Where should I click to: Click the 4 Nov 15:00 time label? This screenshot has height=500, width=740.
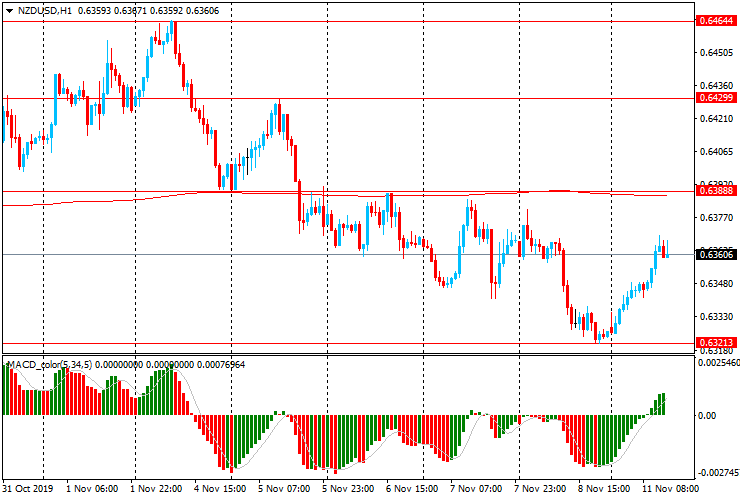[x=220, y=488]
